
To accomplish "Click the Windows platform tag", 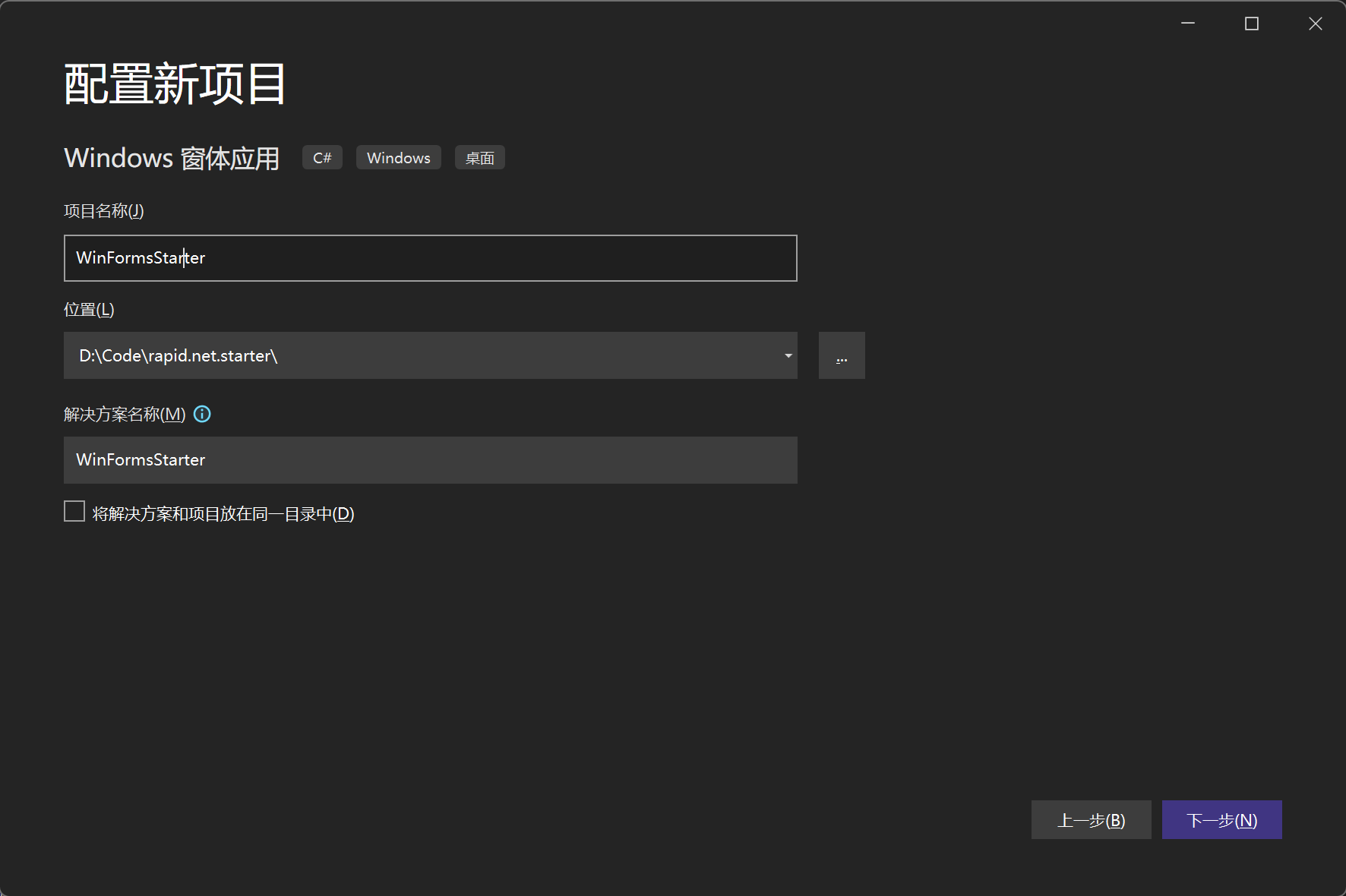I will click(x=398, y=158).
